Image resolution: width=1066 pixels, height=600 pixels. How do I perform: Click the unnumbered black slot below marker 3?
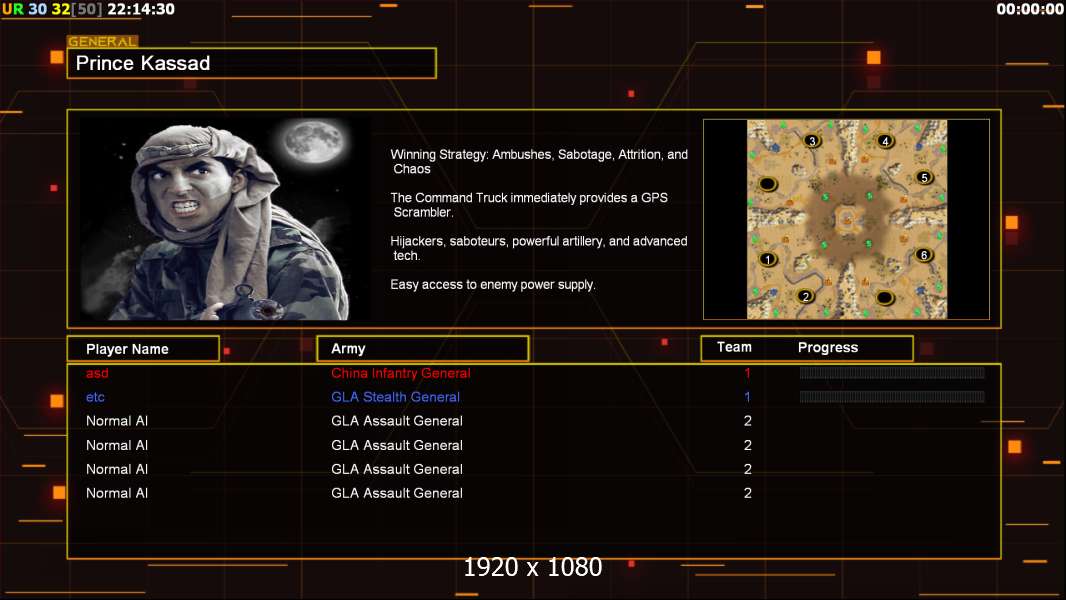click(768, 183)
